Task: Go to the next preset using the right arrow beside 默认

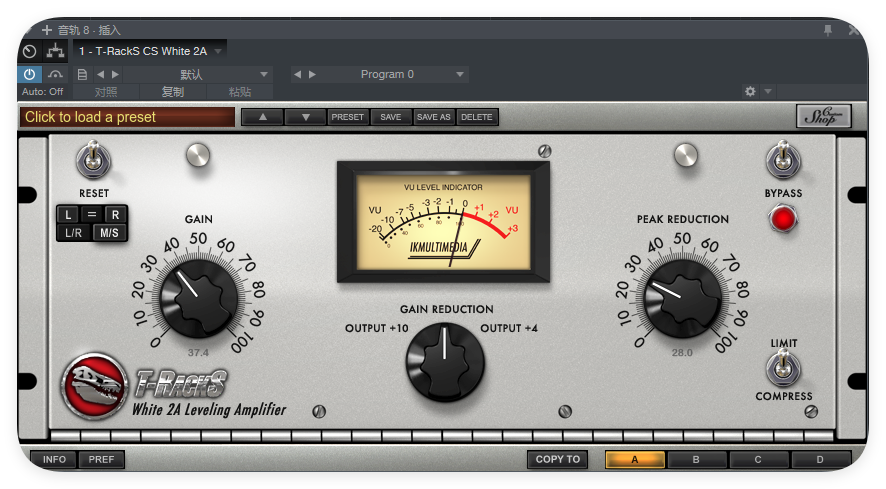Action: click(x=115, y=74)
